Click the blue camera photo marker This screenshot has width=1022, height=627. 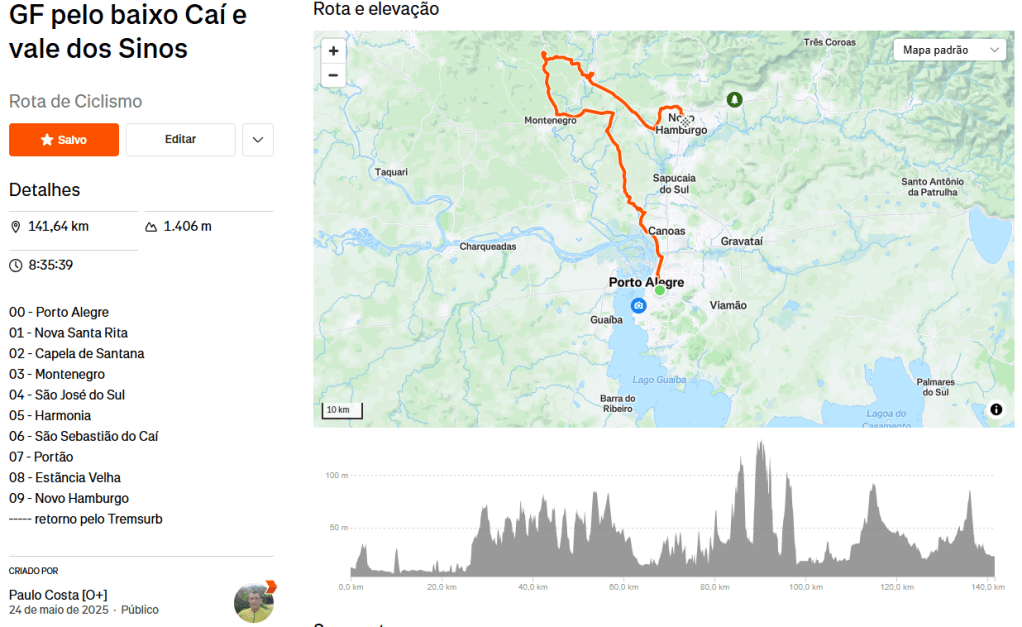click(638, 306)
